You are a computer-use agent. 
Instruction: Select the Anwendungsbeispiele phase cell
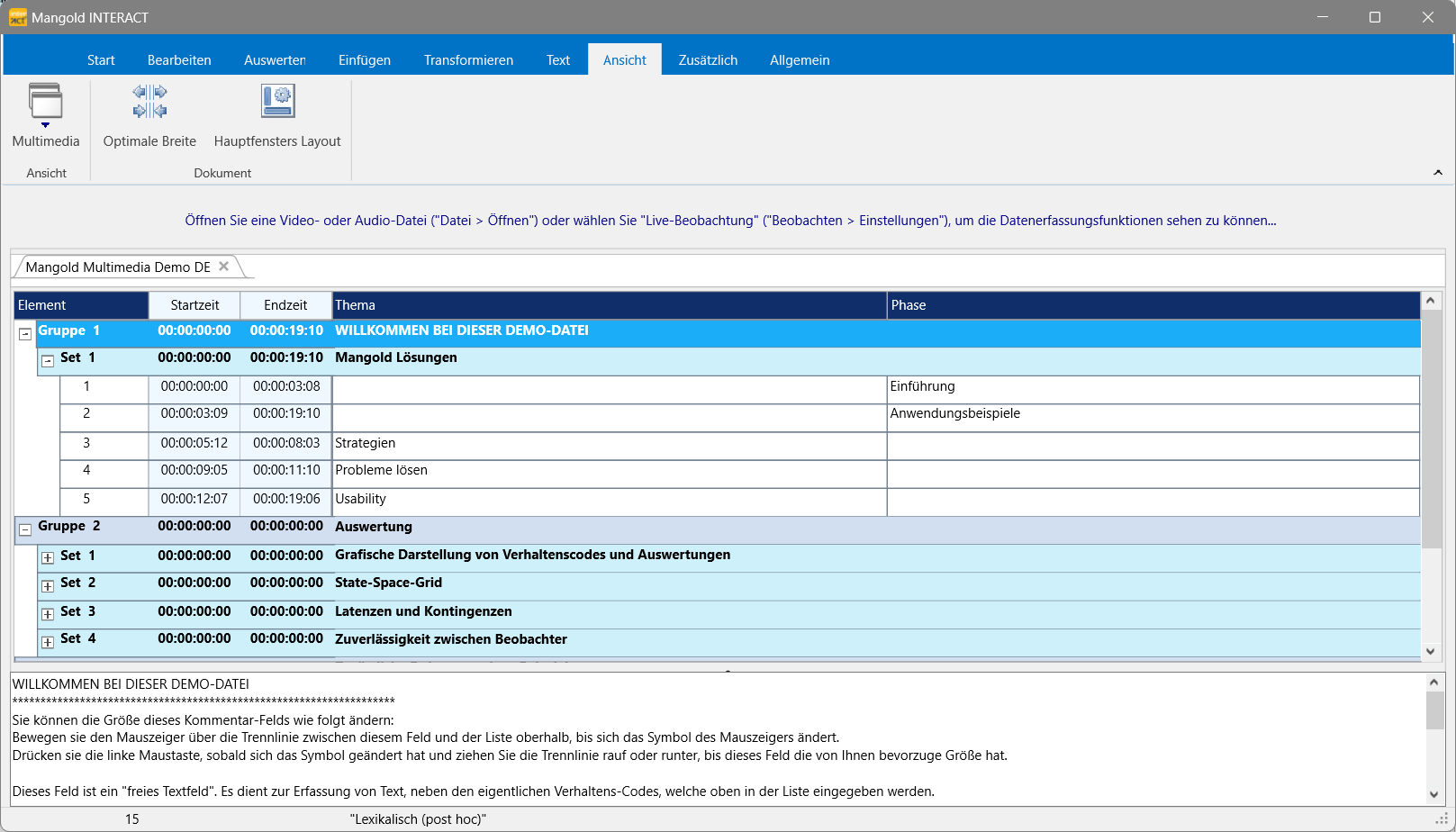tap(1153, 417)
